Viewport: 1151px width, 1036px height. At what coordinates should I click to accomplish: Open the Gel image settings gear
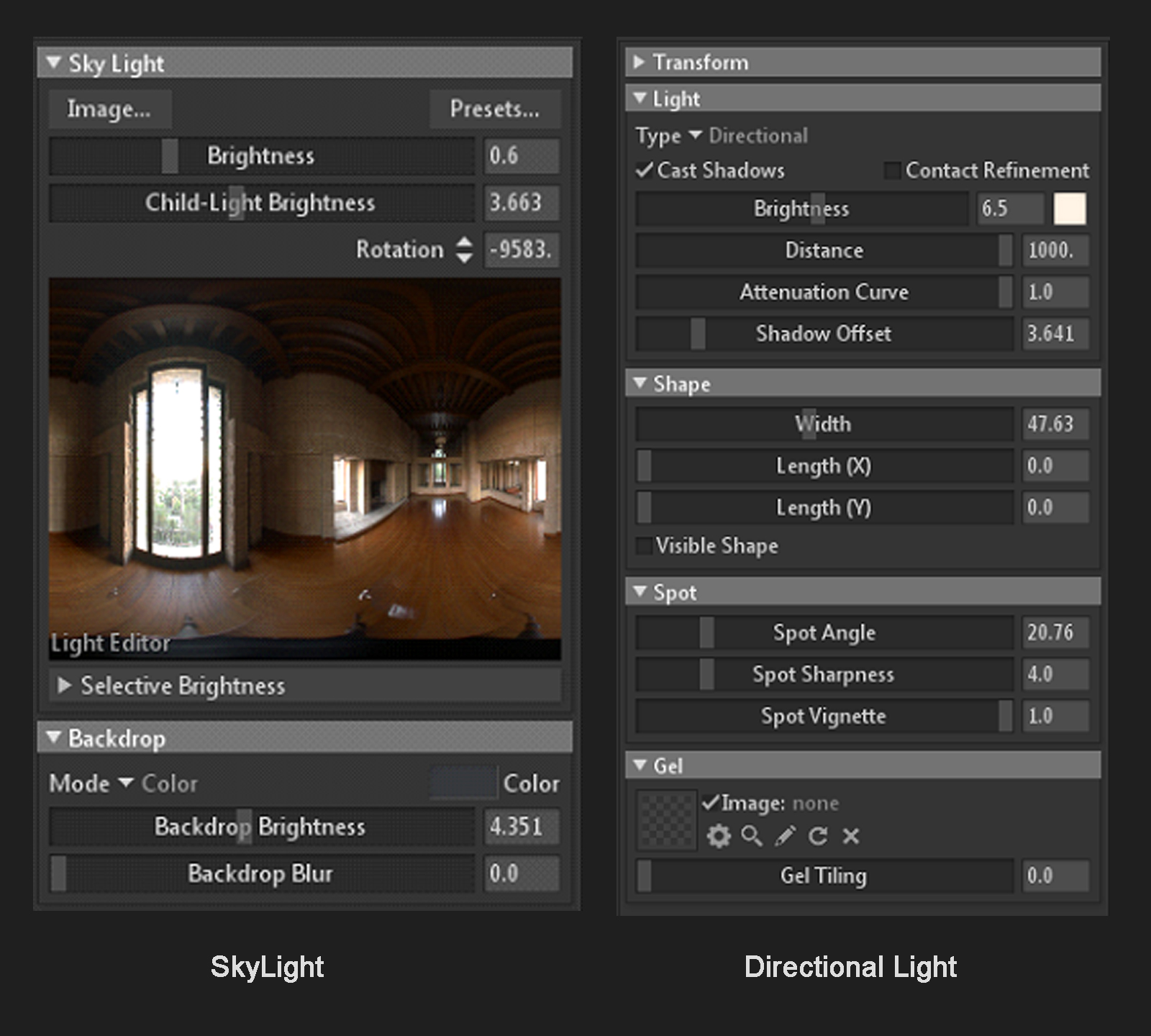click(x=718, y=836)
